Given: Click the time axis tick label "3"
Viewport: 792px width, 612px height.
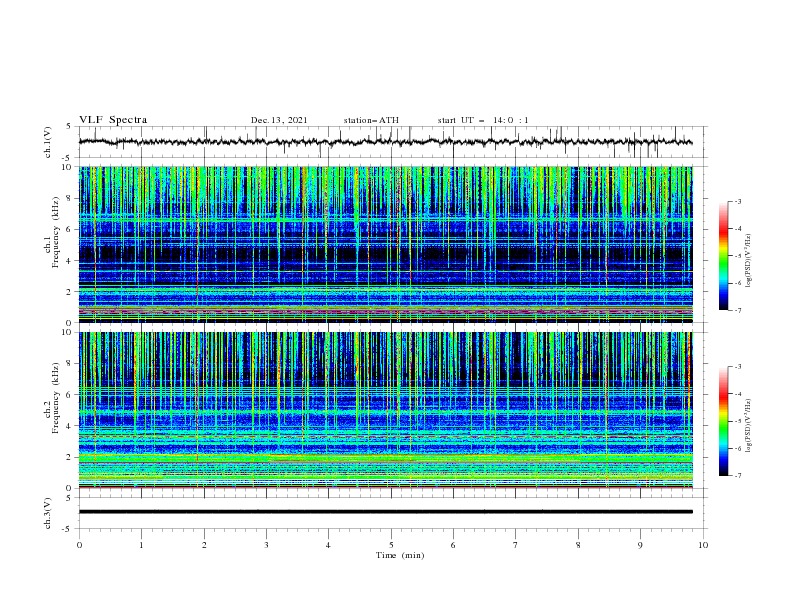Looking at the screenshot, I should point(266,545).
